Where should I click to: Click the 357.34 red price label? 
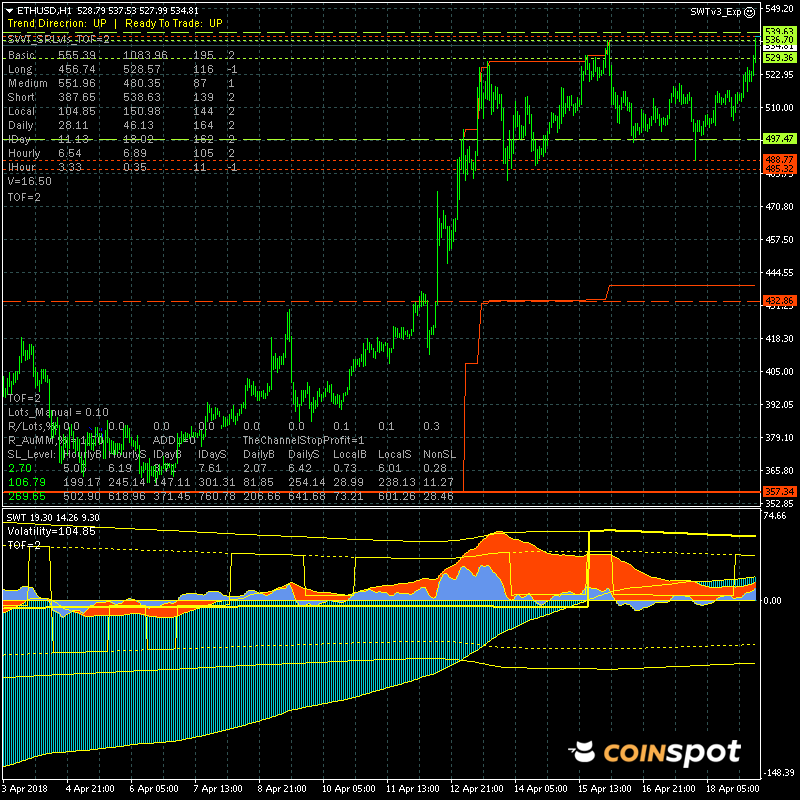tap(779, 491)
